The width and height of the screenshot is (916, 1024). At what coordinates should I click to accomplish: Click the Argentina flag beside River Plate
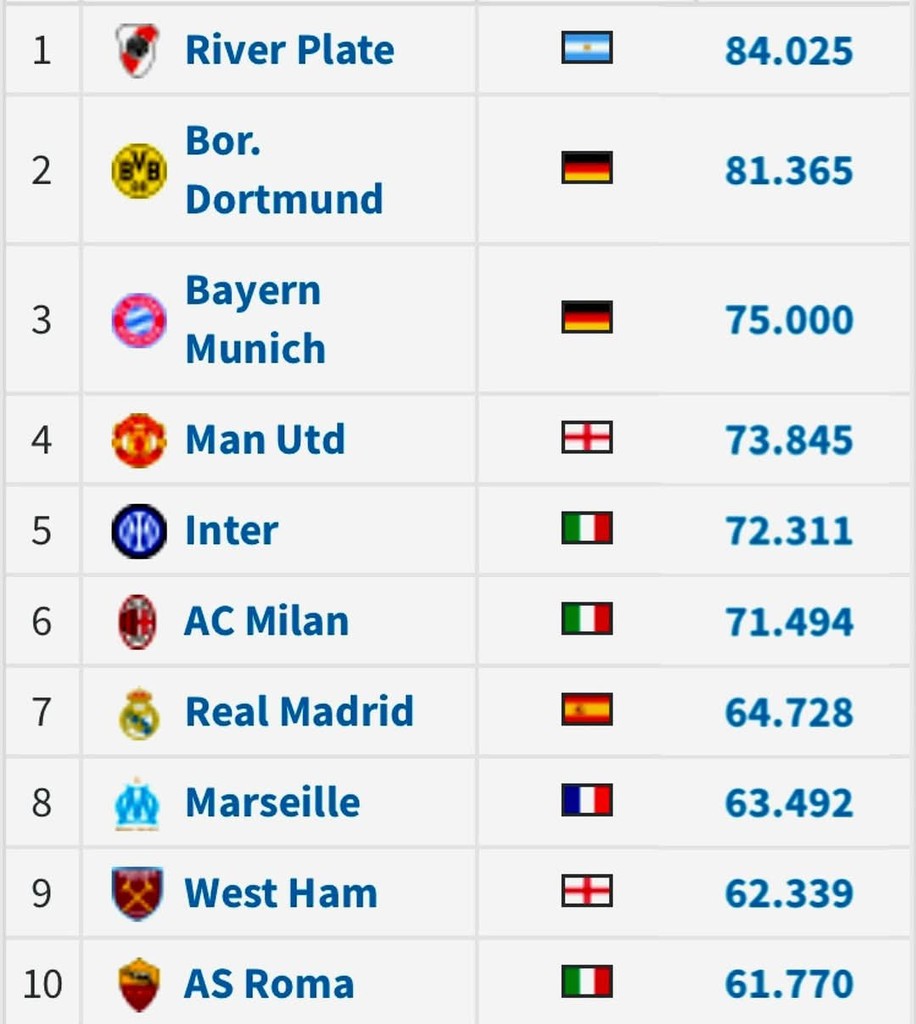coord(587,48)
